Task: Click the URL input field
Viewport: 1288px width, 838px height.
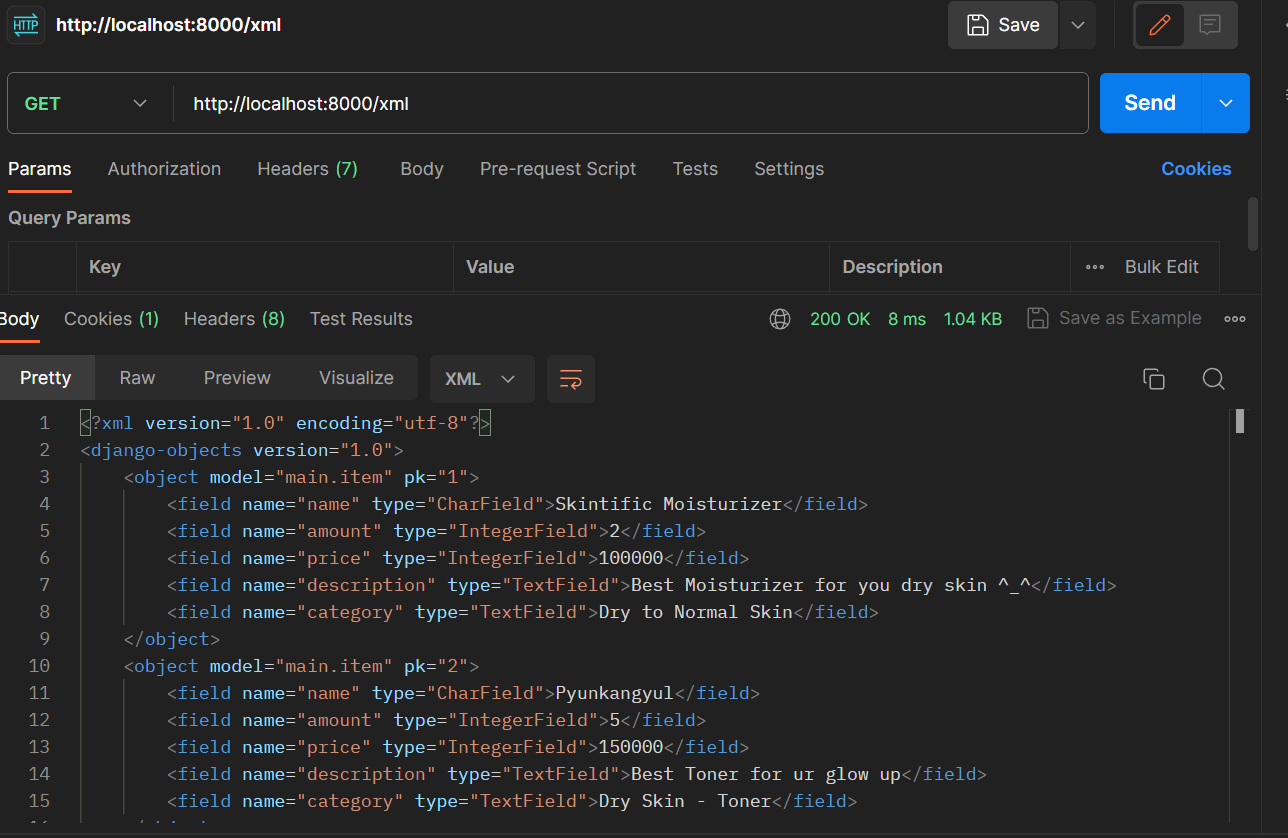Action: coord(600,103)
